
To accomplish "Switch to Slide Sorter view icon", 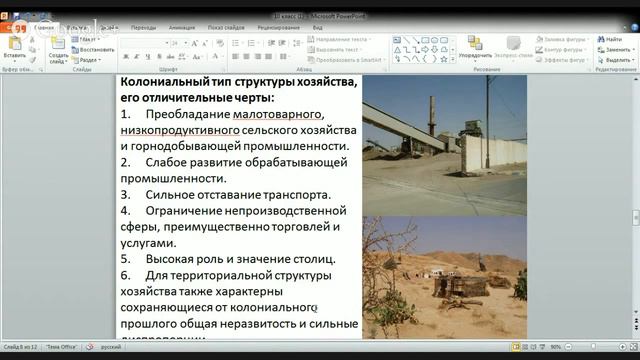I will [525, 347].
